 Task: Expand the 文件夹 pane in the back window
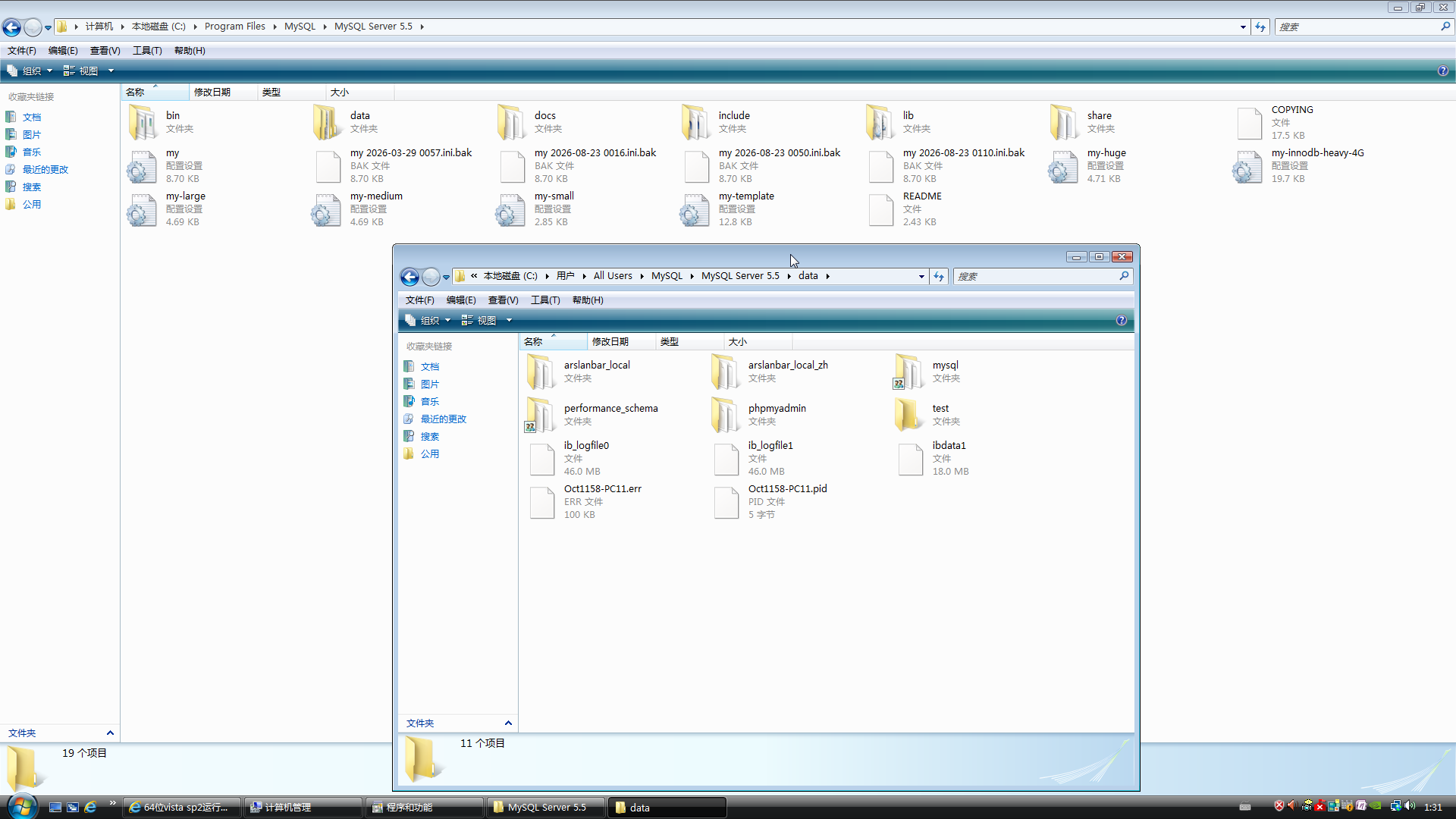click(x=110, y=733)
